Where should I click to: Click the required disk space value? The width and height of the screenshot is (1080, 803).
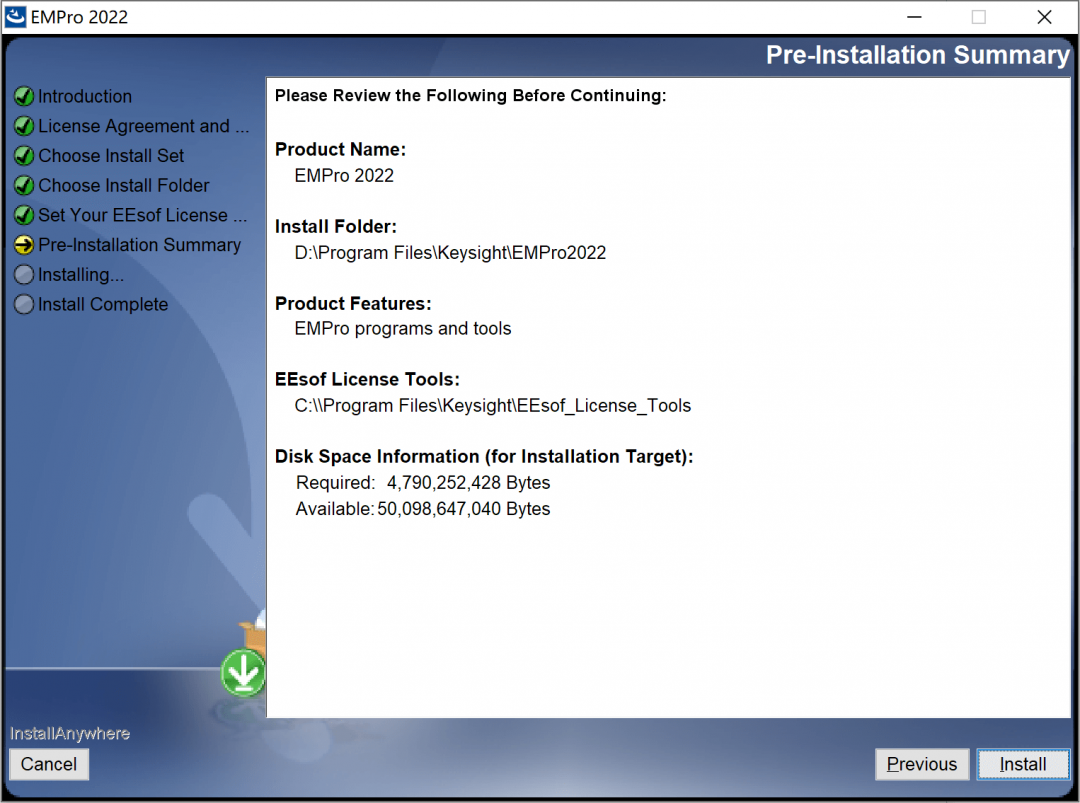(468, 483)
